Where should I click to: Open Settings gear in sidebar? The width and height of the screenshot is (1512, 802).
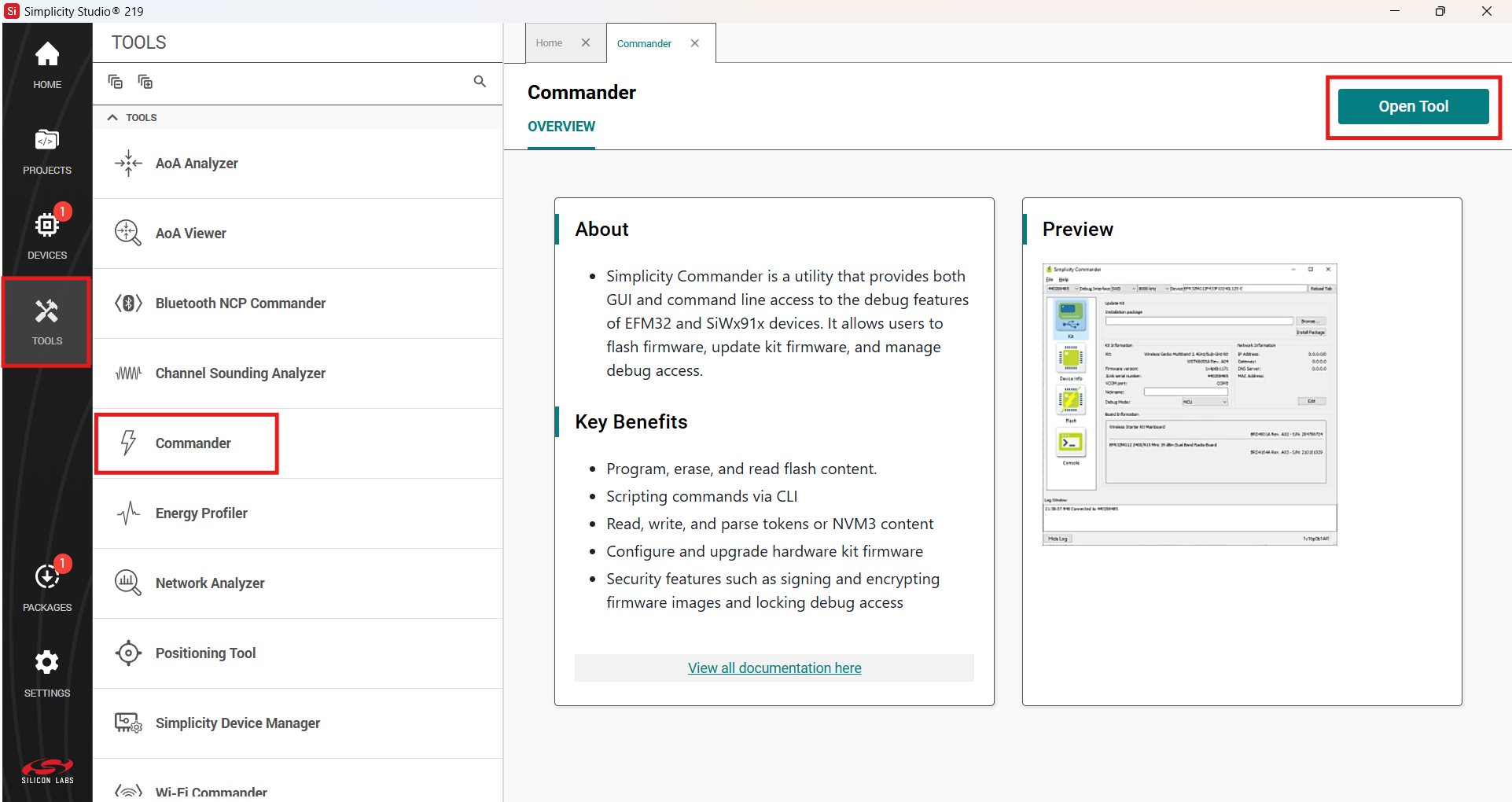click(47, 672)
